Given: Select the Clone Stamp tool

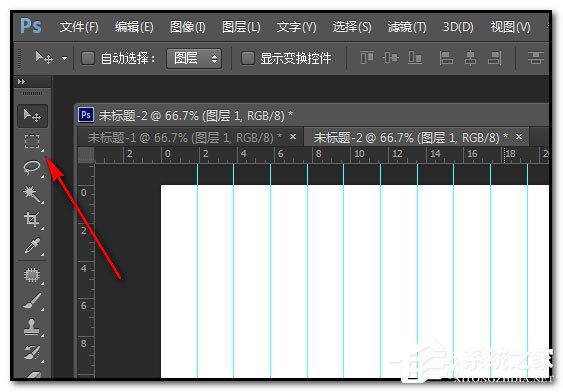Looking at the screenshot, I should click(32, 327).
